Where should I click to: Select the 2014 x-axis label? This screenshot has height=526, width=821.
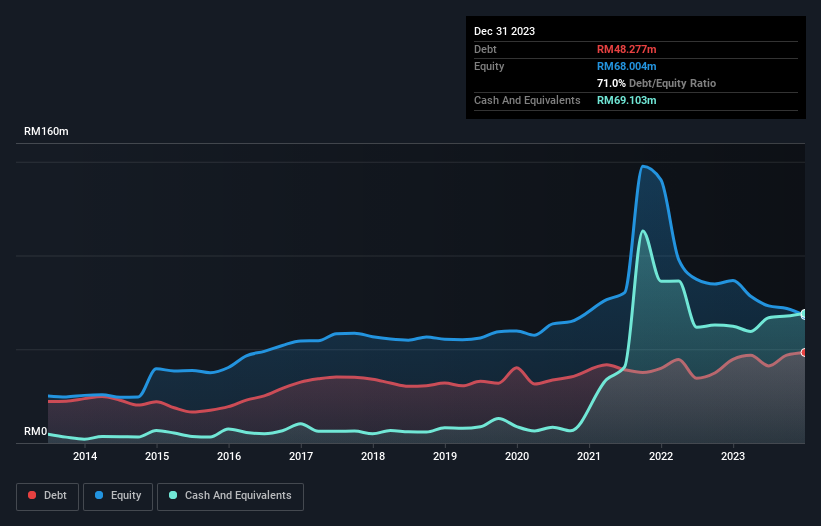pos(85,456)
